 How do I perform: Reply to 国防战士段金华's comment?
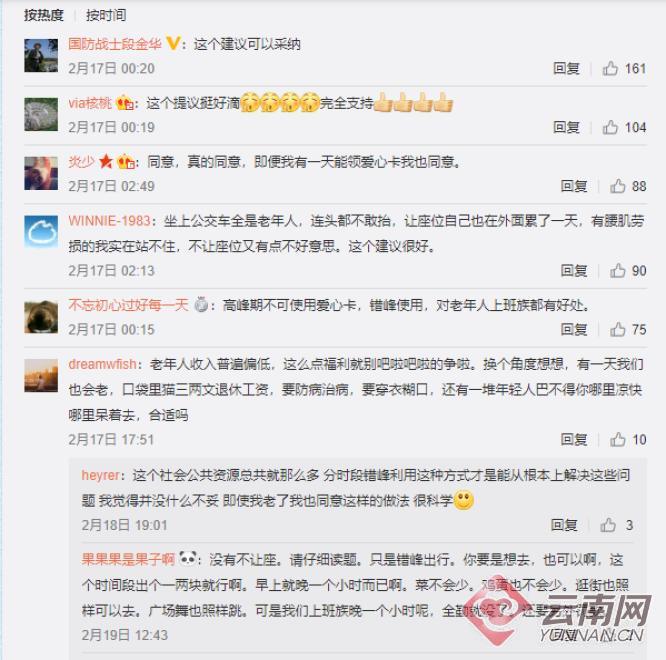(566, 68)
